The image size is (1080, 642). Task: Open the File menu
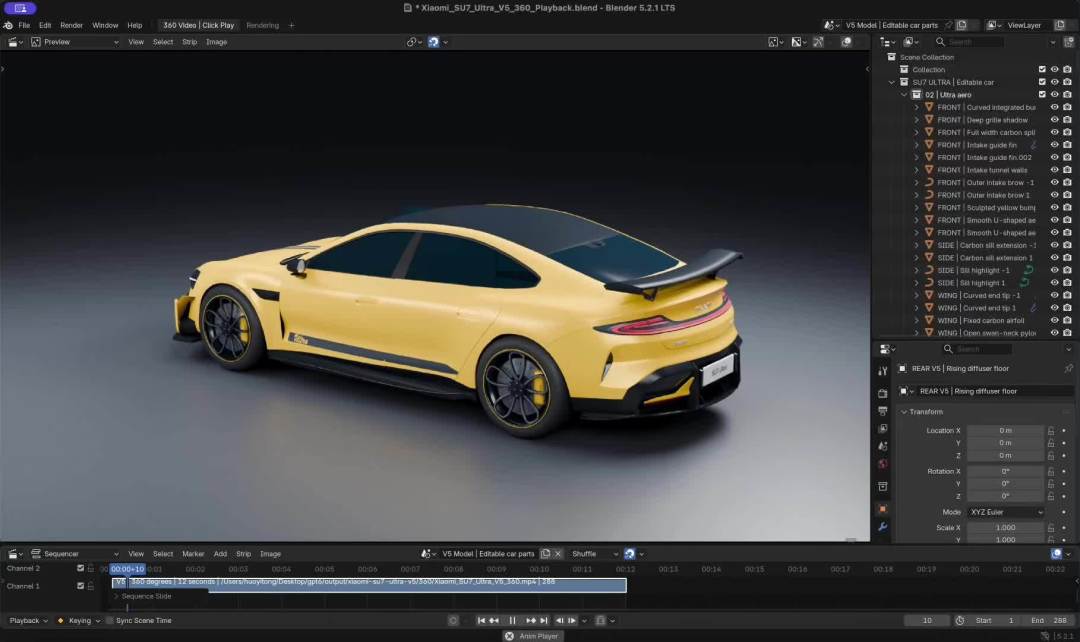tap(24, 25)
